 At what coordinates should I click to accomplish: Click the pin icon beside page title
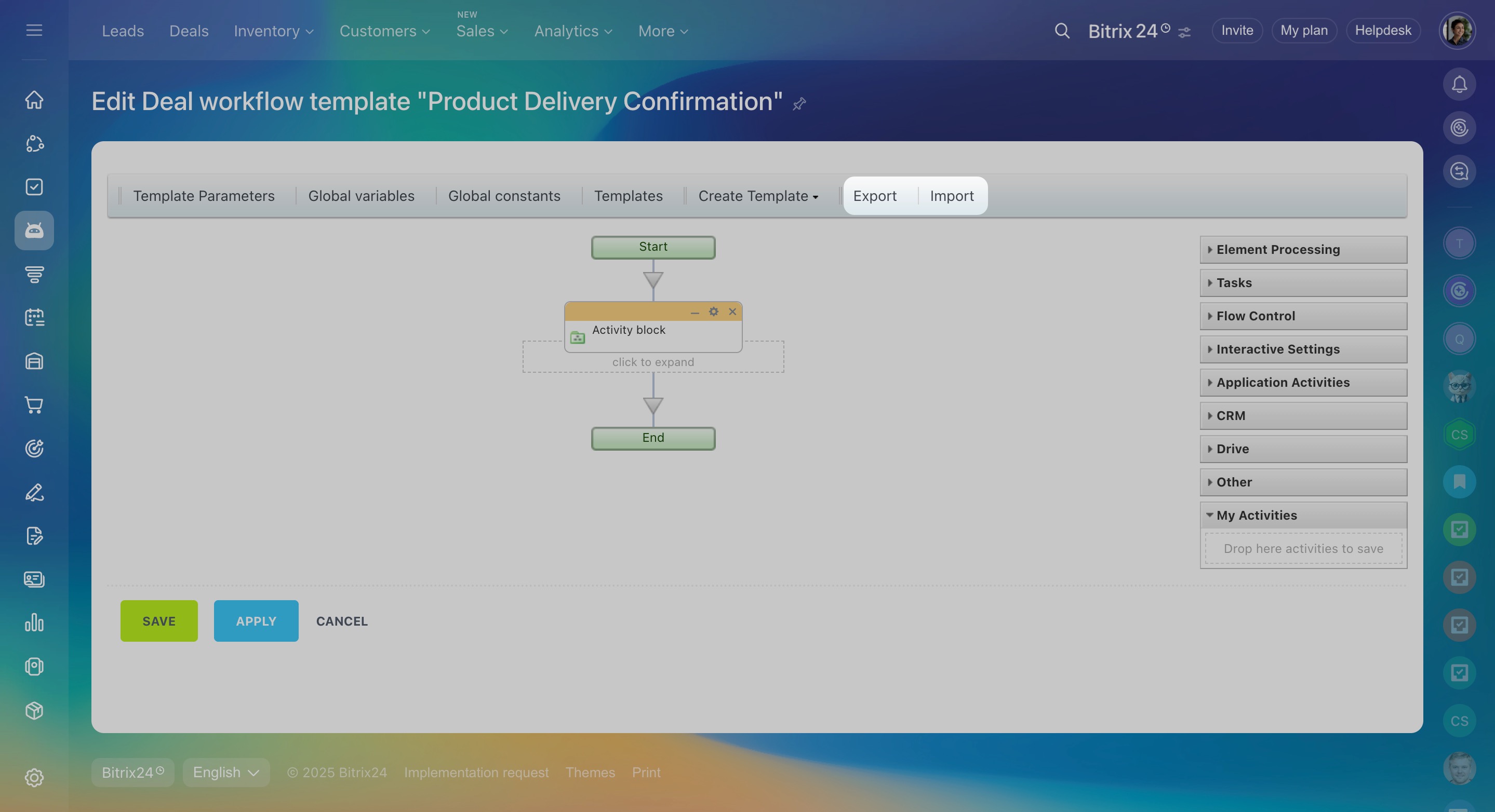tap(799, 104)
